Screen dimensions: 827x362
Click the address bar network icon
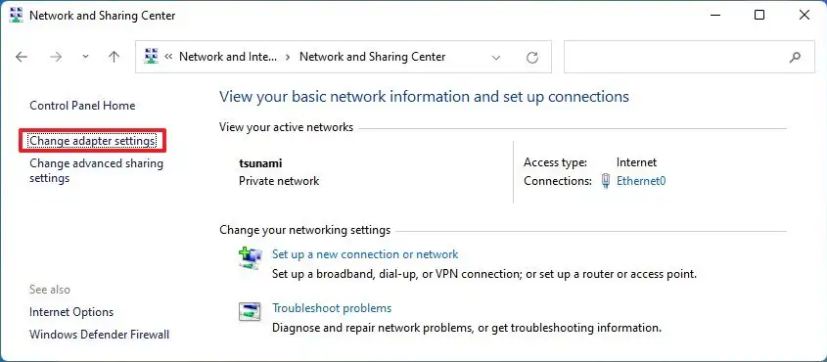click(x=151, y=56)
